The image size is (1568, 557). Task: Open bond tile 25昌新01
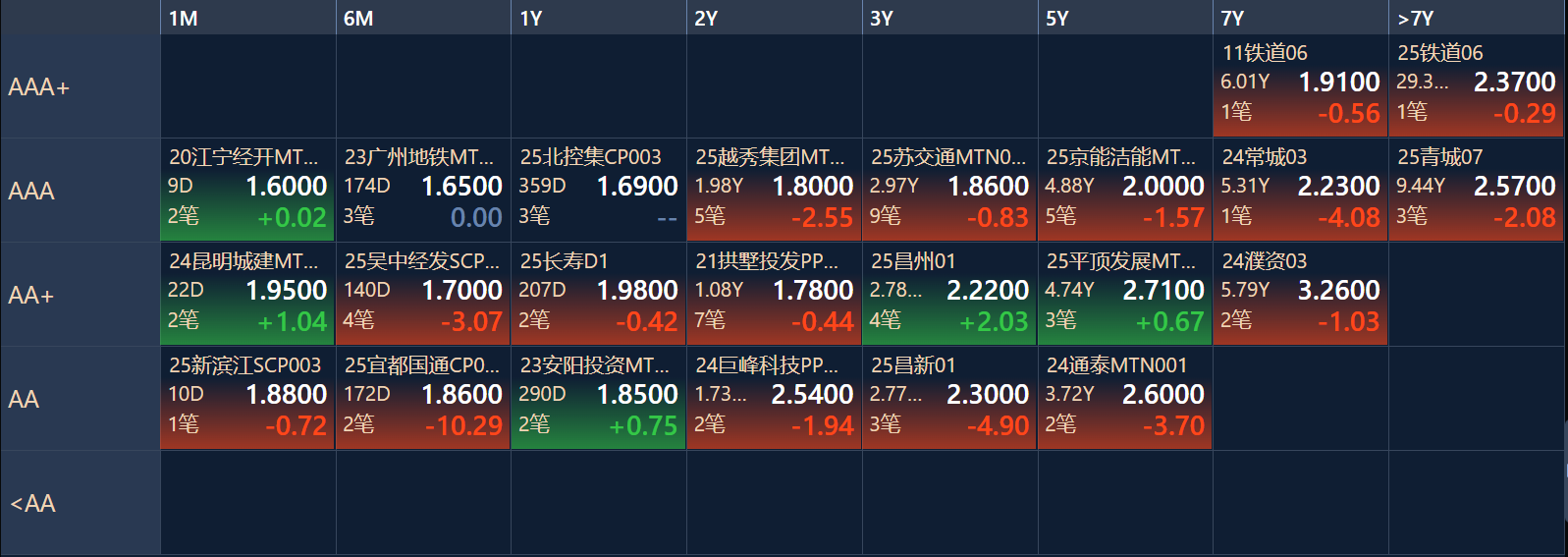point(950,399)
